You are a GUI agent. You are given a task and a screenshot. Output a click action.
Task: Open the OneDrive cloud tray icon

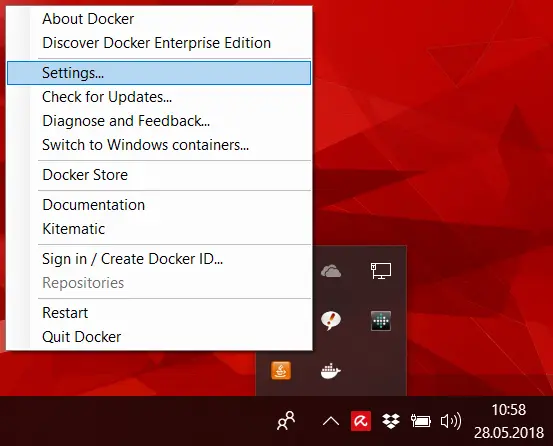click(x=331, y=271)
